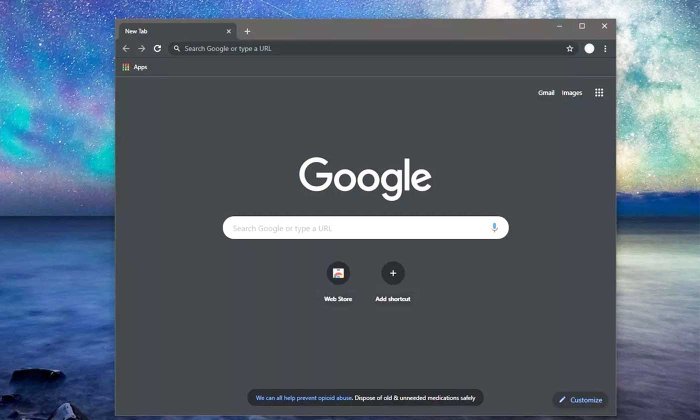The width and height of the screenshot is (700, 420).
Task: Close the New Tab tab
Action: point(229,31)
